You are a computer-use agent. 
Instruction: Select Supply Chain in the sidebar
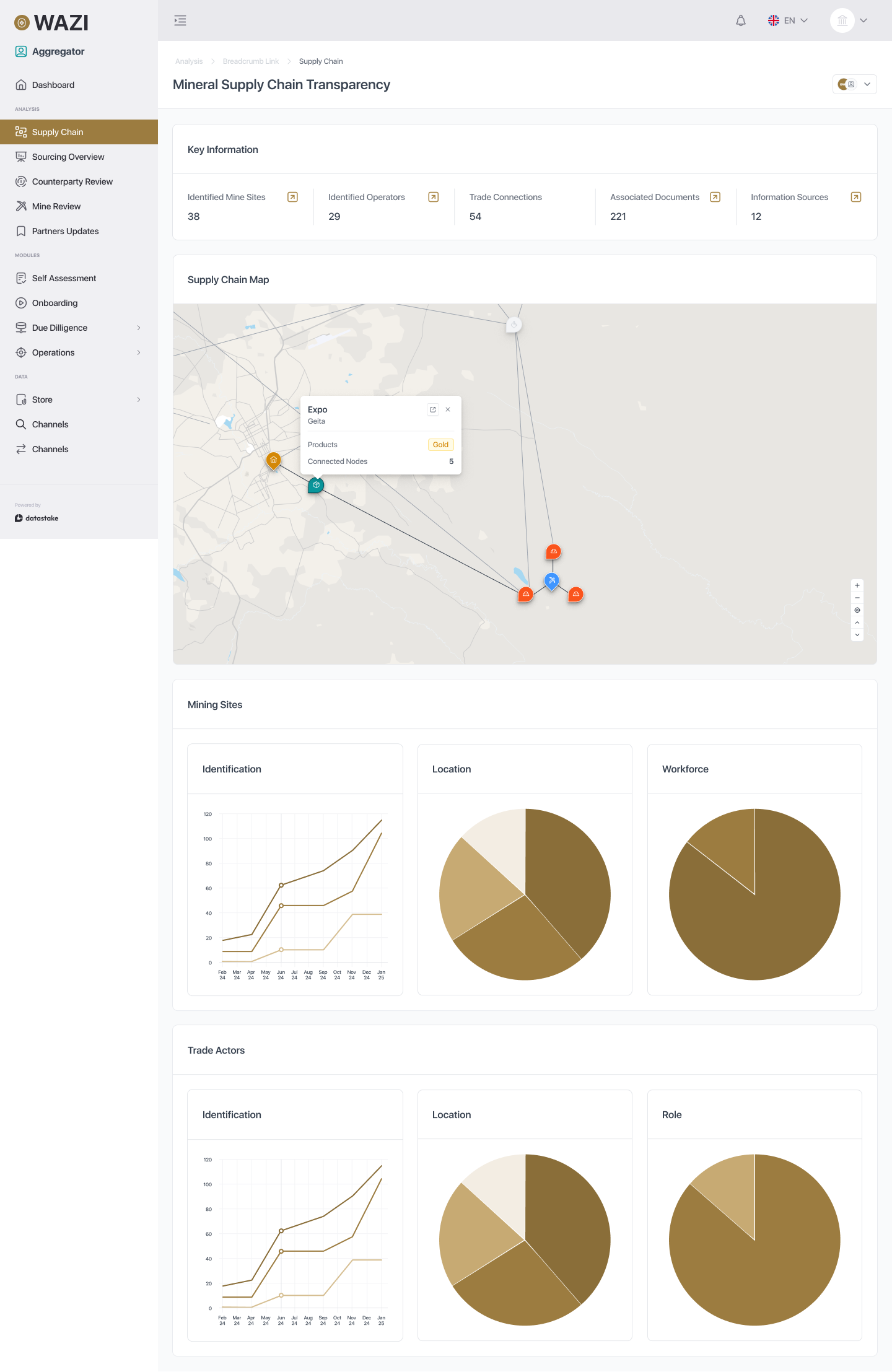pyautogui.click(x=79, y=132)
